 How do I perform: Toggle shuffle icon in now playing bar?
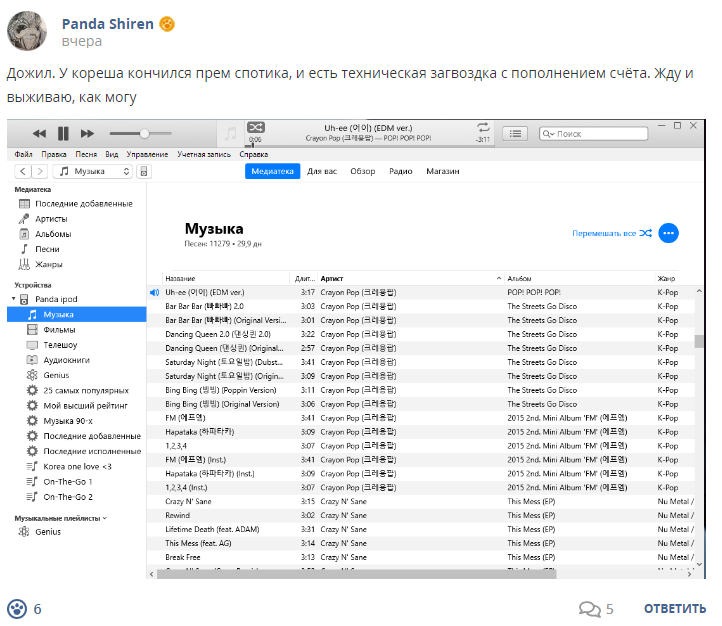pyautogui.click(x=256, y=127)
